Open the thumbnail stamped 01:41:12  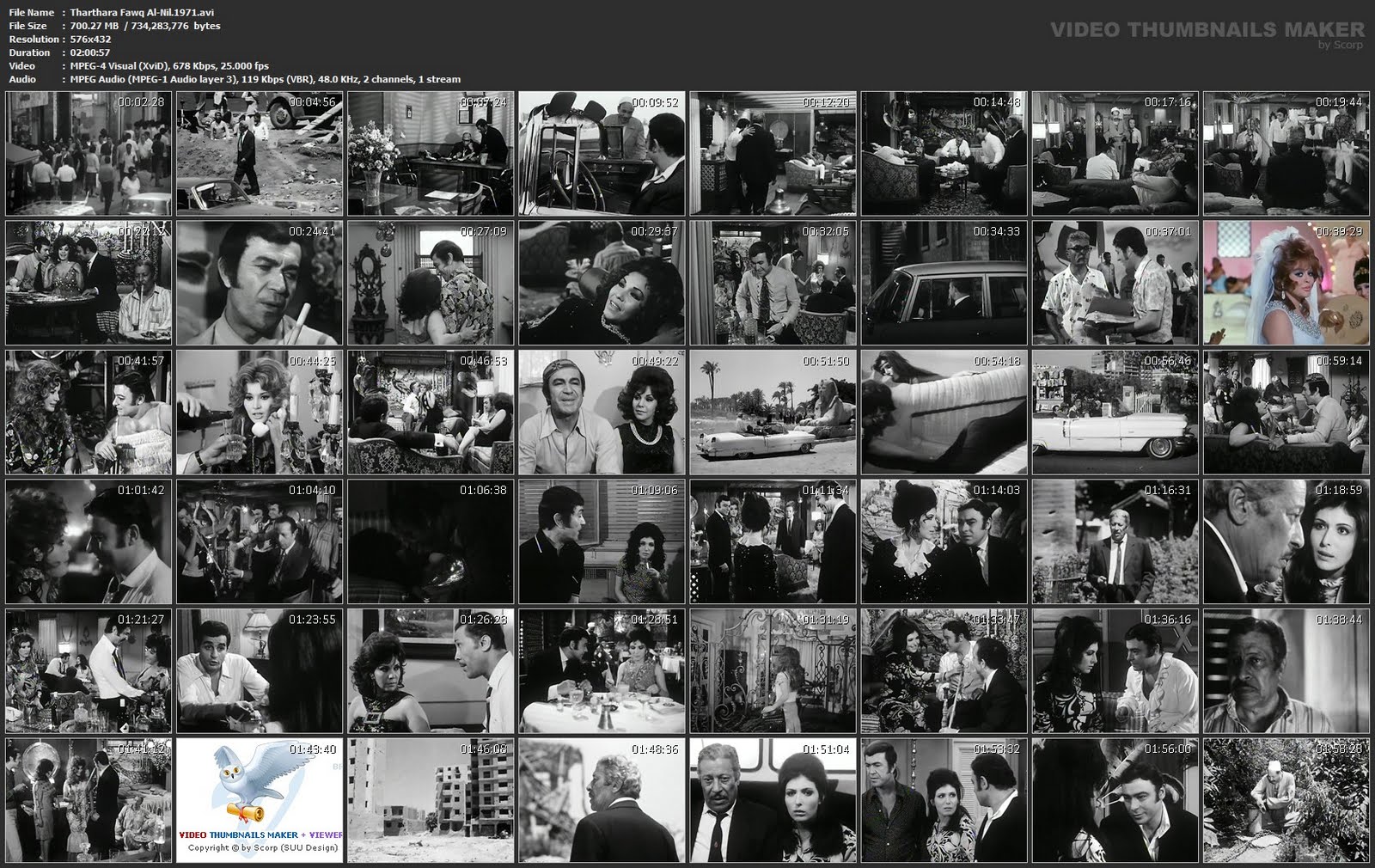pyautogui.click(x=89, y=800)
